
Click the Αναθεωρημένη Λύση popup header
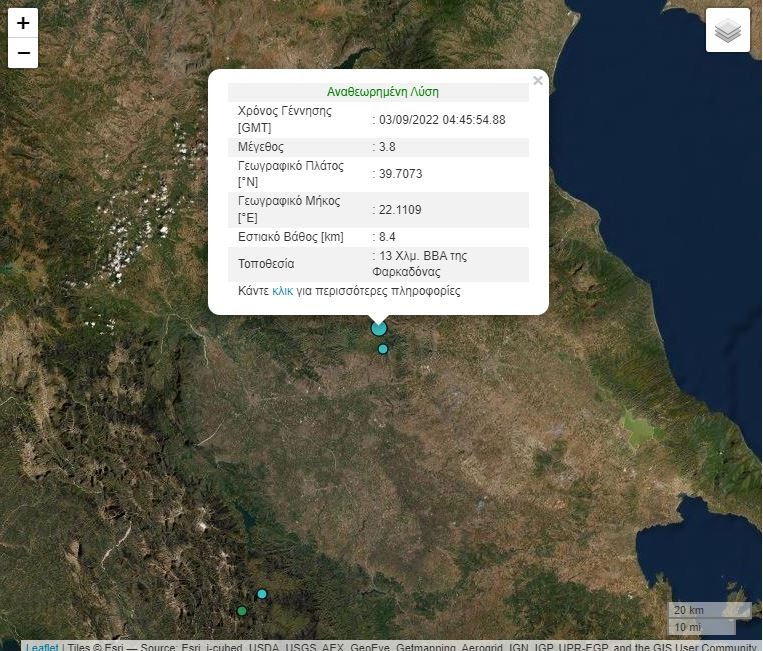pyautogui.click(x=382, y=92)
